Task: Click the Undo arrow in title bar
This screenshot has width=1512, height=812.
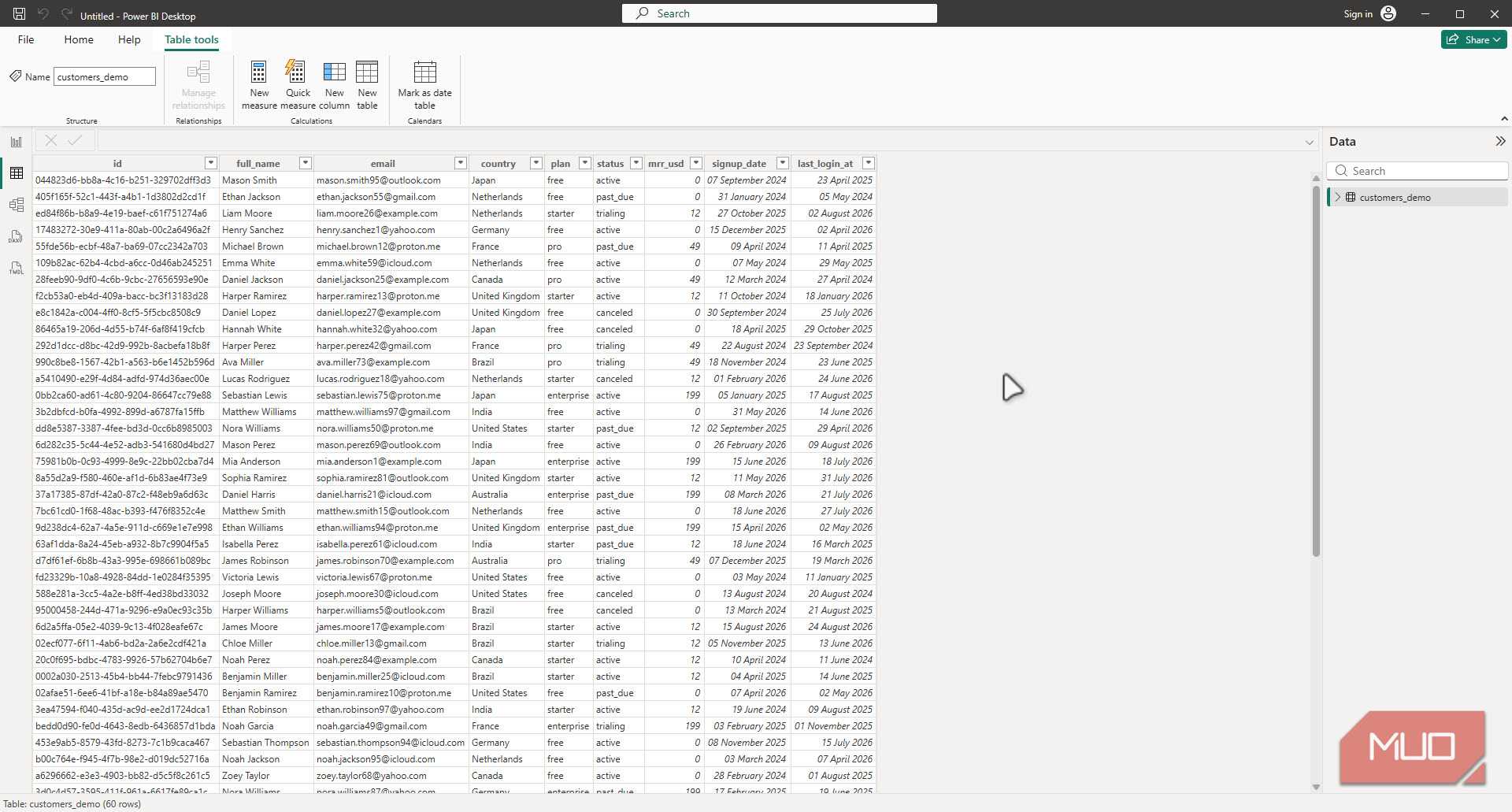Action: [43, 14]
